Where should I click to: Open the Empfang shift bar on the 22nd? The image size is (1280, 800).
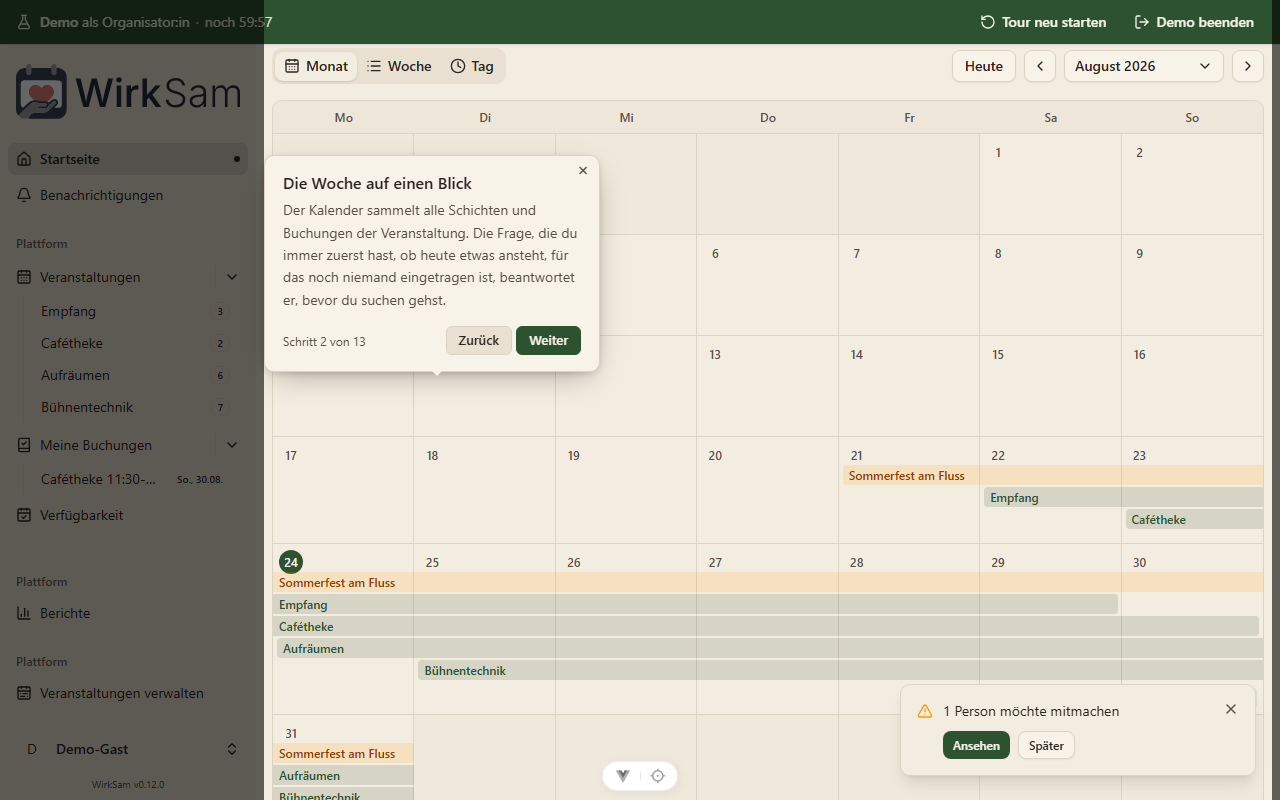click(1124, 498)
